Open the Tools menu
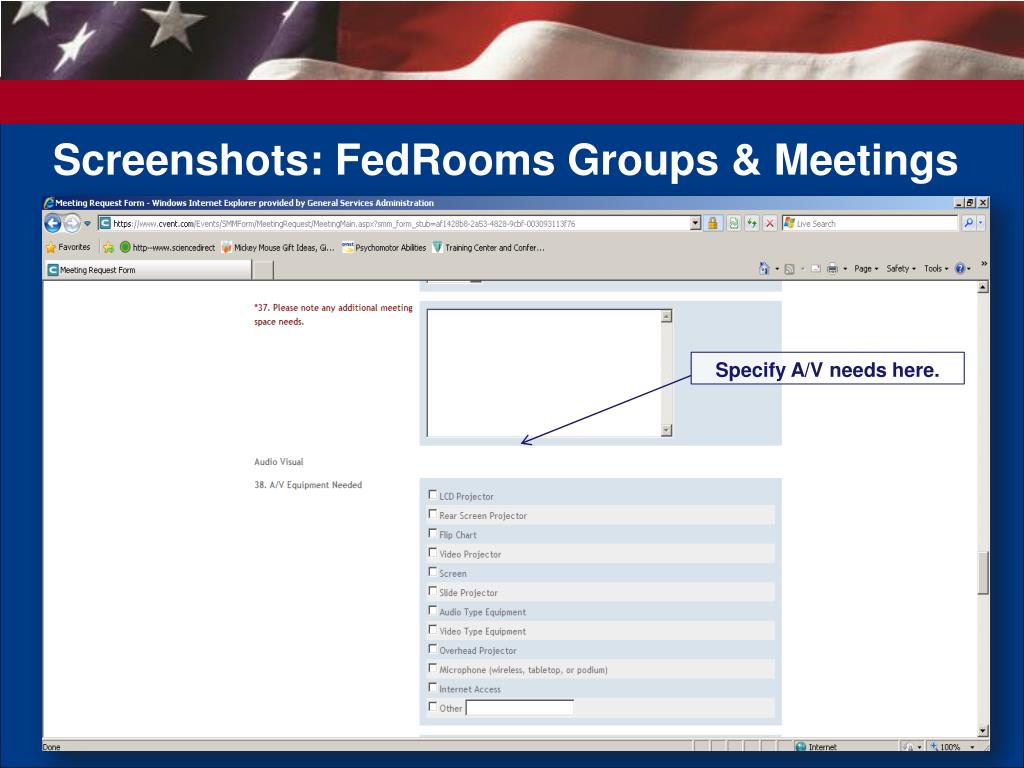 pos(936,268)
